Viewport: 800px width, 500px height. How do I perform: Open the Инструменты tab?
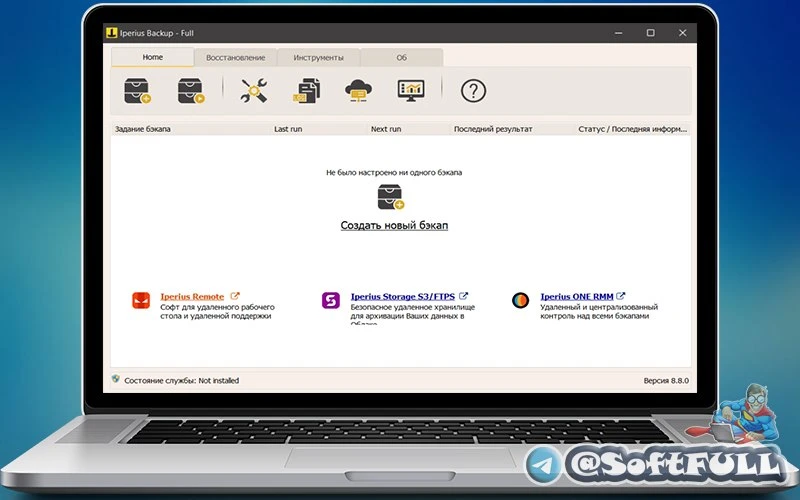pyautogui.click(x=318, y=58)
